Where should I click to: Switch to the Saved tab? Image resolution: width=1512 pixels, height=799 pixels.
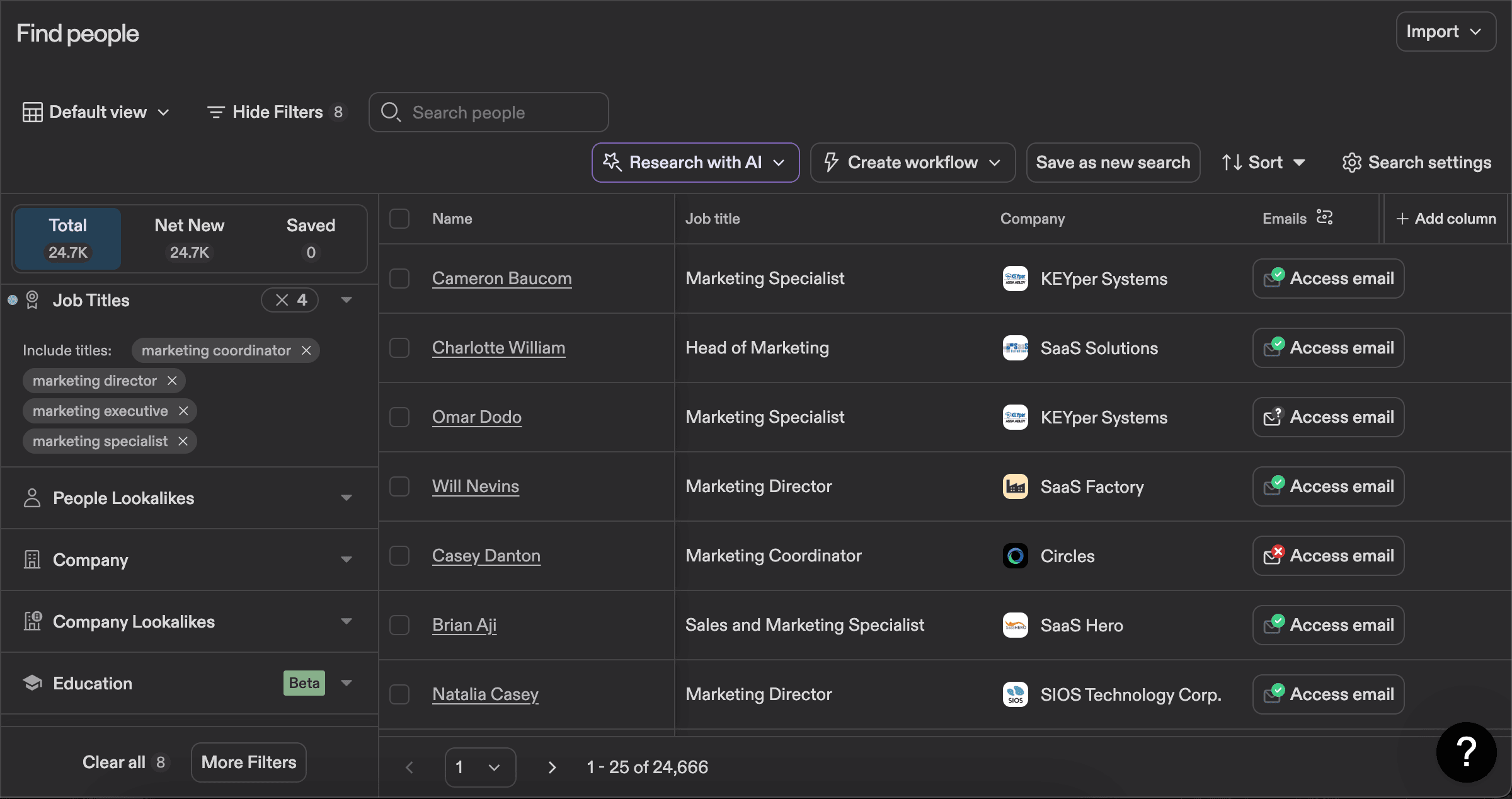click(x=310, y=238)
